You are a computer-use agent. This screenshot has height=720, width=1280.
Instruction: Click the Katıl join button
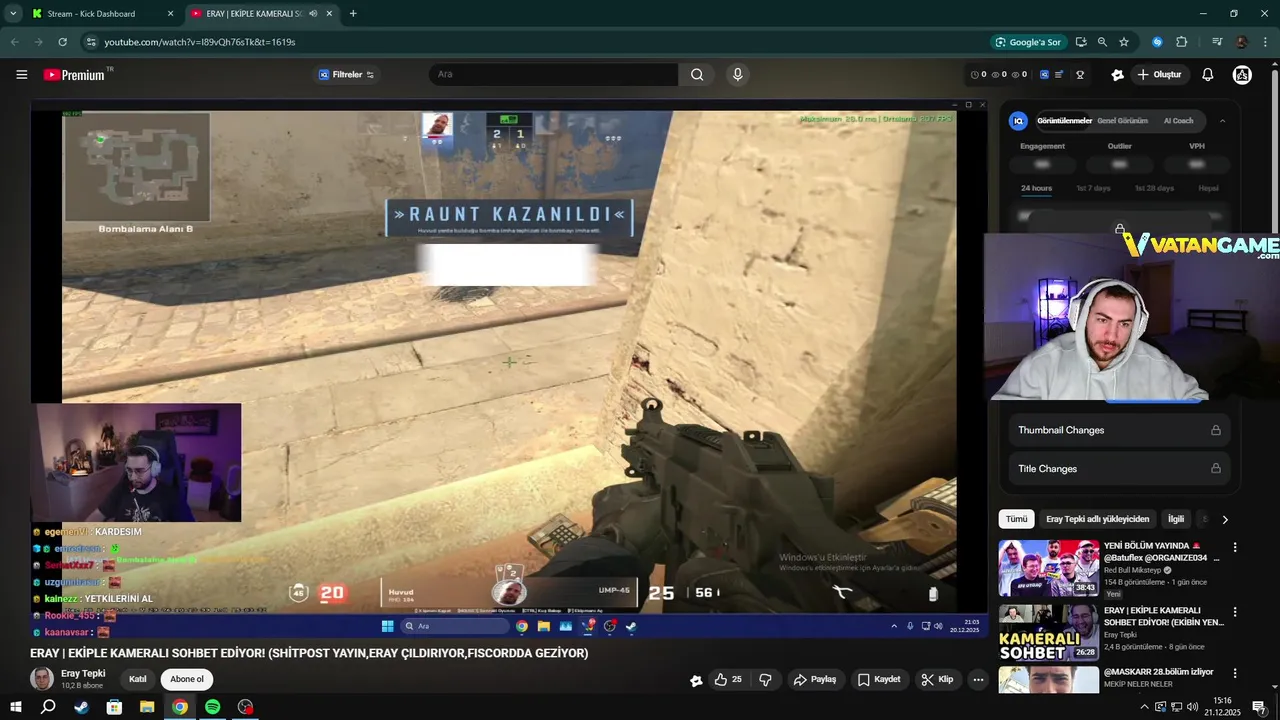(x=138, y=680)
